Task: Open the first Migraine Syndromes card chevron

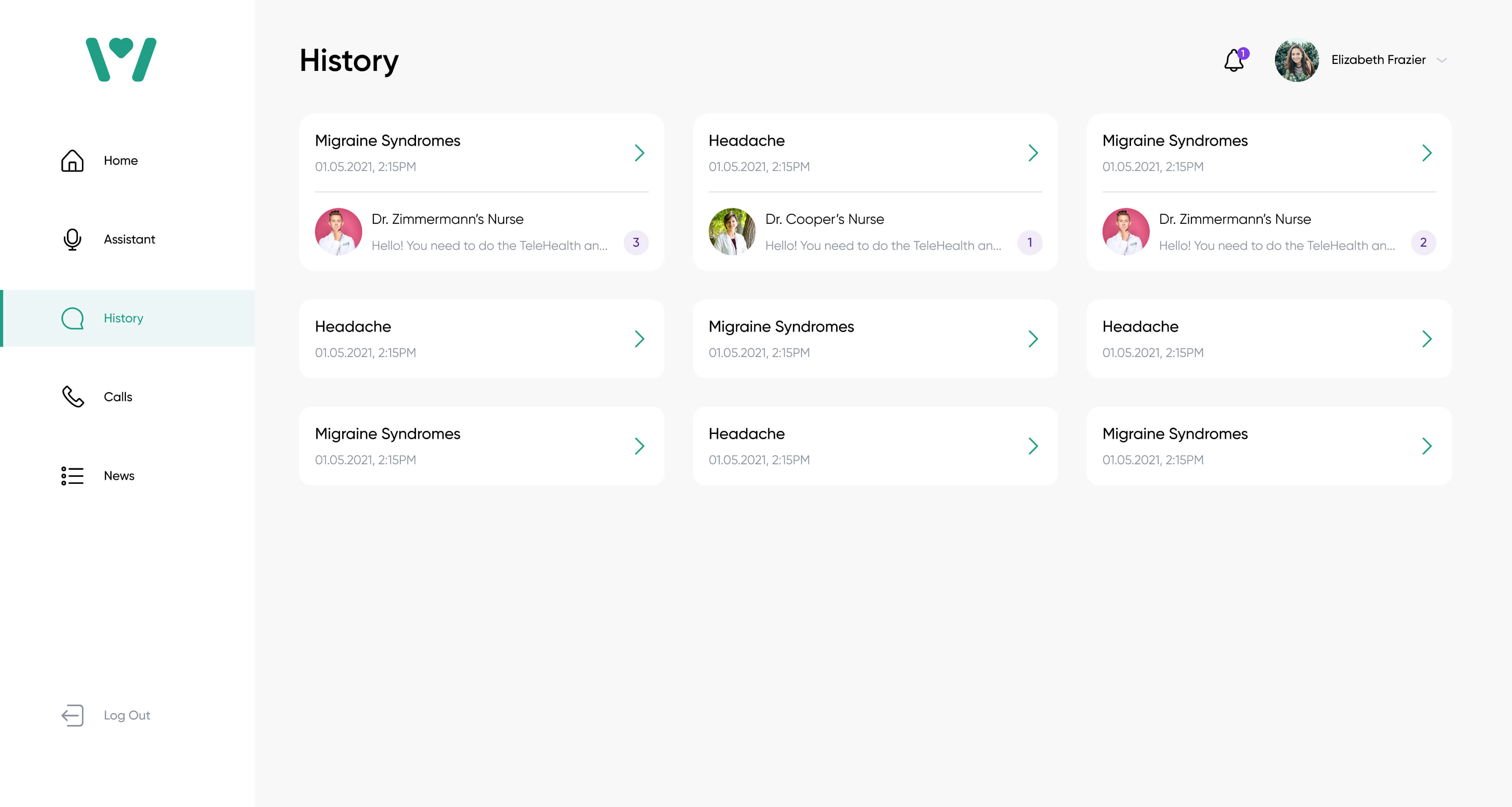Action: 639,153
